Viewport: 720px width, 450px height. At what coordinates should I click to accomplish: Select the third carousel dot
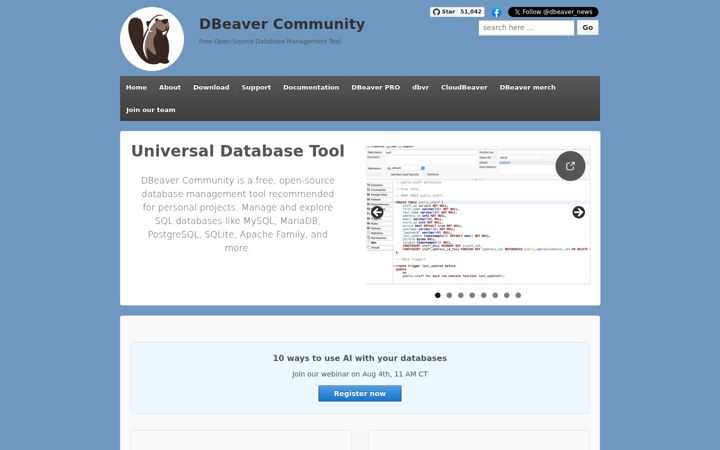[x=461, y=295]
